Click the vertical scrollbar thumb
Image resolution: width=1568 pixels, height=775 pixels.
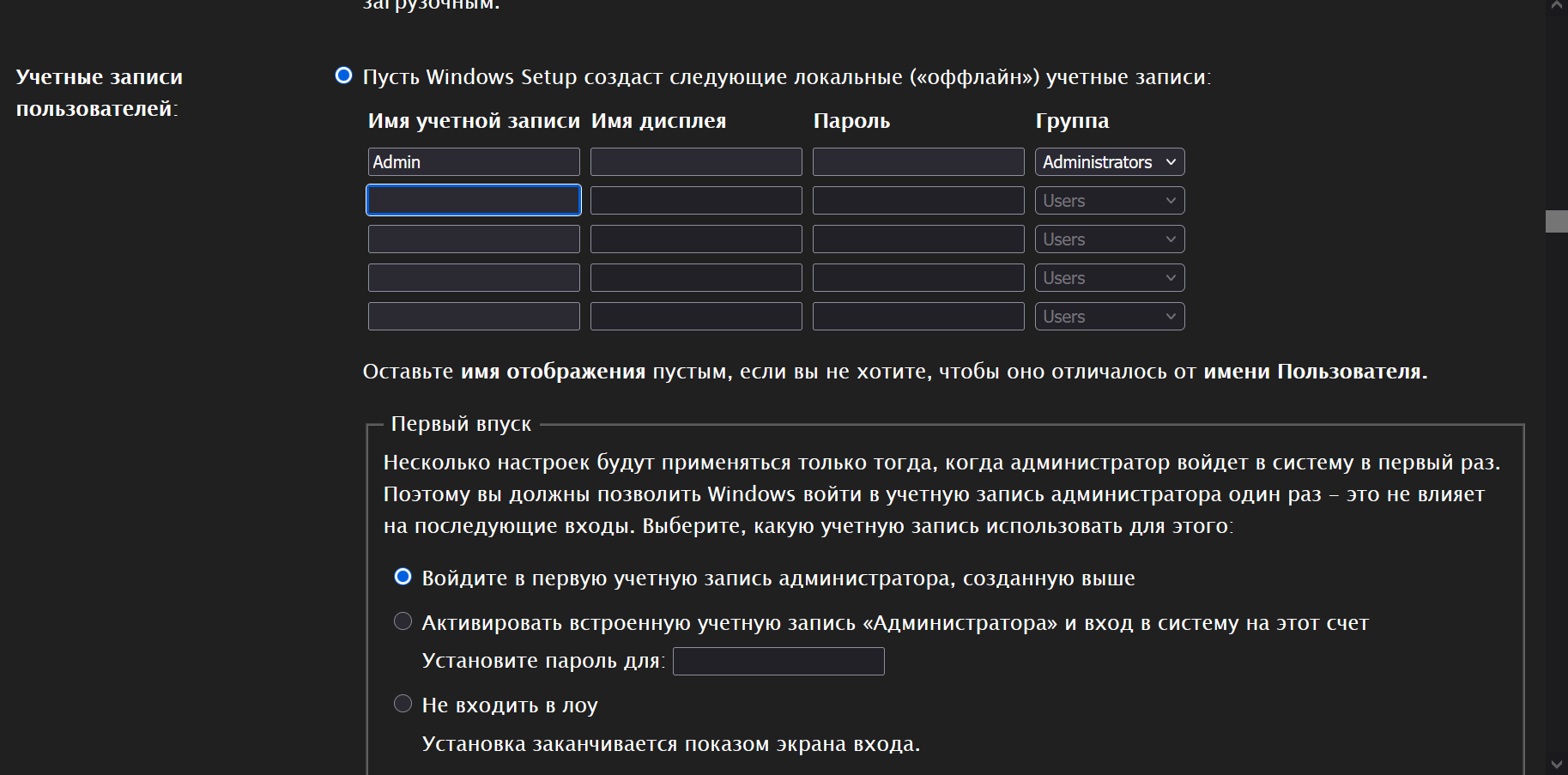(x=1557, y=221)
